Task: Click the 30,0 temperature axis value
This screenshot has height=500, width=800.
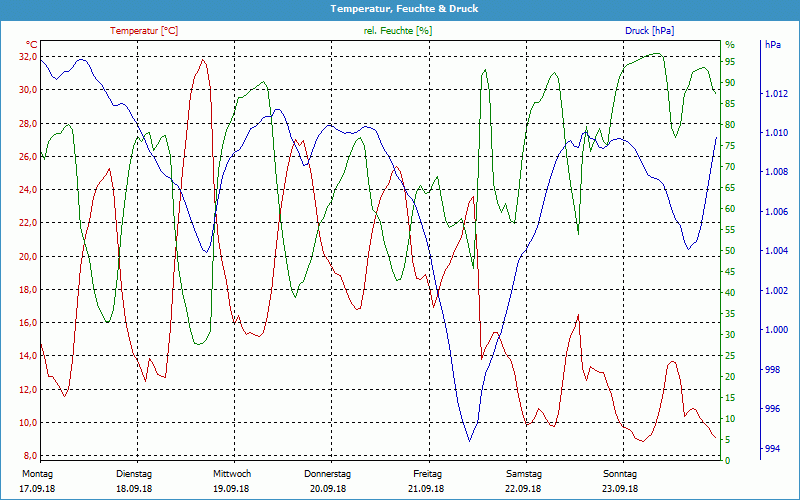Action: pyautogui.click(x=28, y=90)
